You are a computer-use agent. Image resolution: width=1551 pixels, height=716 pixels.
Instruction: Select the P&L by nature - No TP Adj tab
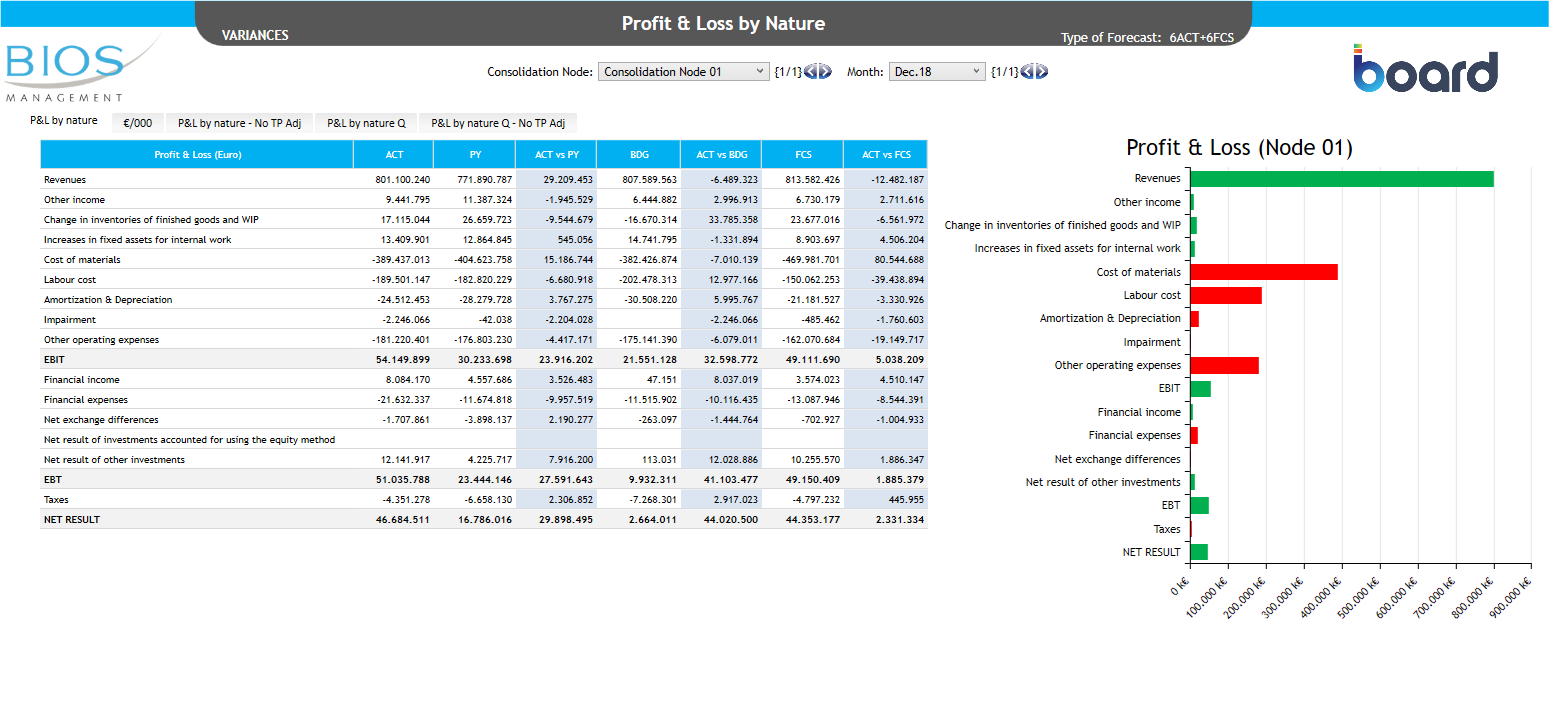pos(240,123)
